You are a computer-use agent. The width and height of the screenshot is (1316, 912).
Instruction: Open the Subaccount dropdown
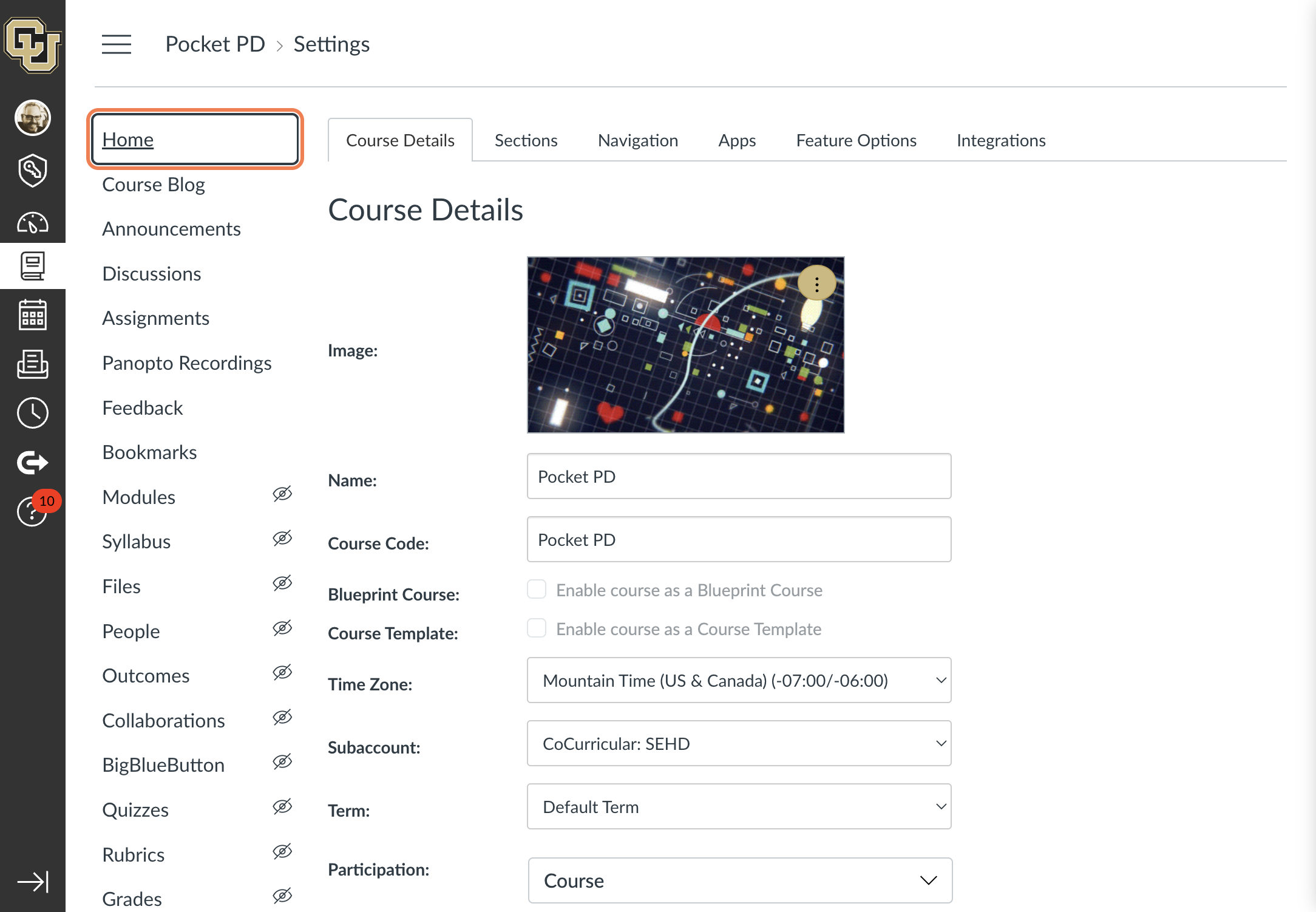click(739, 743)
